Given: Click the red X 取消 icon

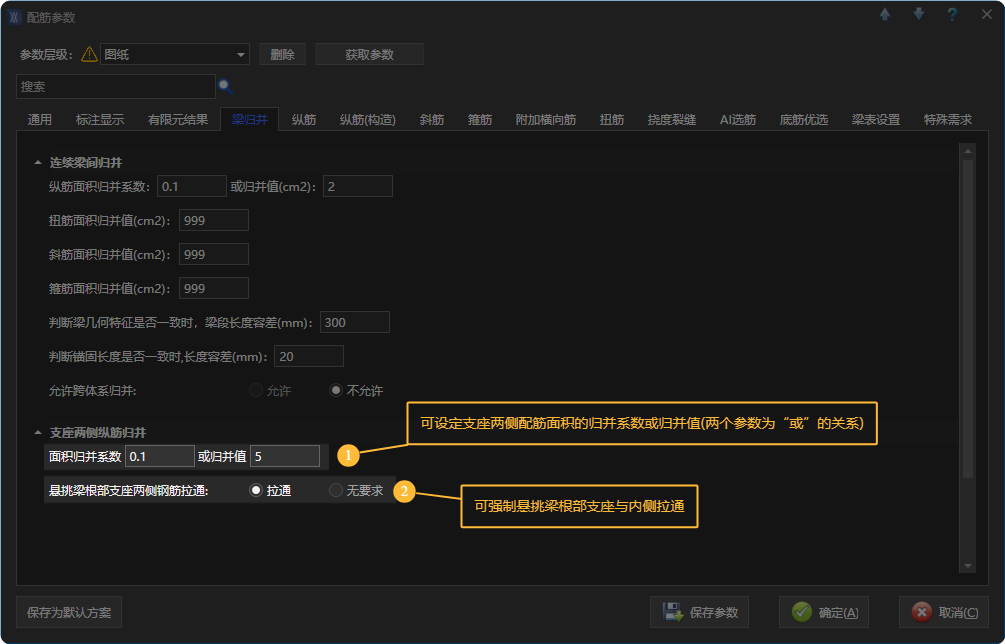Looking at the screenshot, I should [x=921, y=612].
